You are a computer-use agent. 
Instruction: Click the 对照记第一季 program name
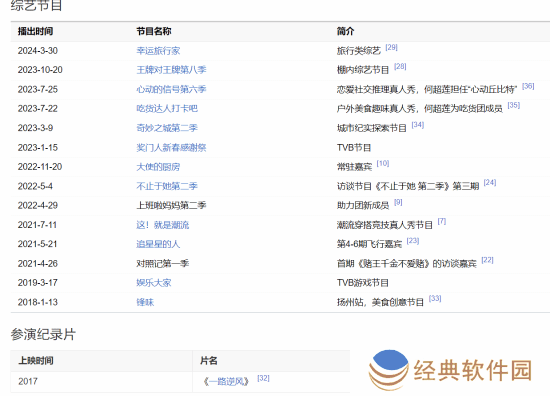(163, 263)
